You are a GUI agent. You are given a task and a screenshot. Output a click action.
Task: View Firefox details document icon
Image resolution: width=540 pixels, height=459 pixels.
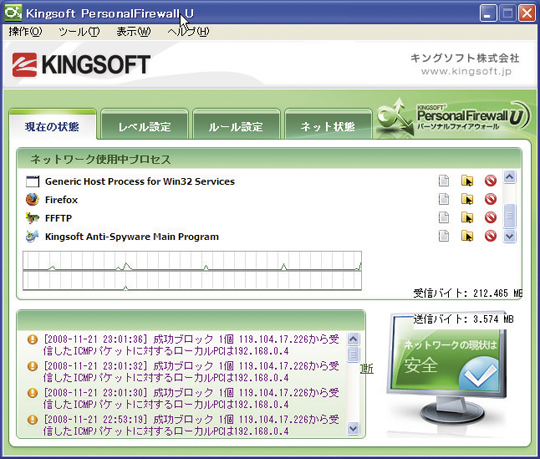pyautogui.click(x=444, y=199)
